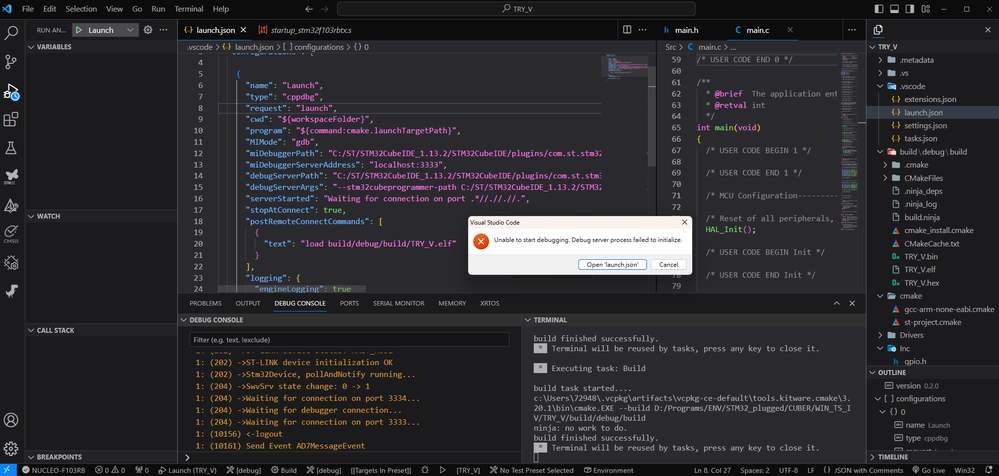999x476 pixels.
Task: Open the Accounts icon
Action: pos(12,418)
